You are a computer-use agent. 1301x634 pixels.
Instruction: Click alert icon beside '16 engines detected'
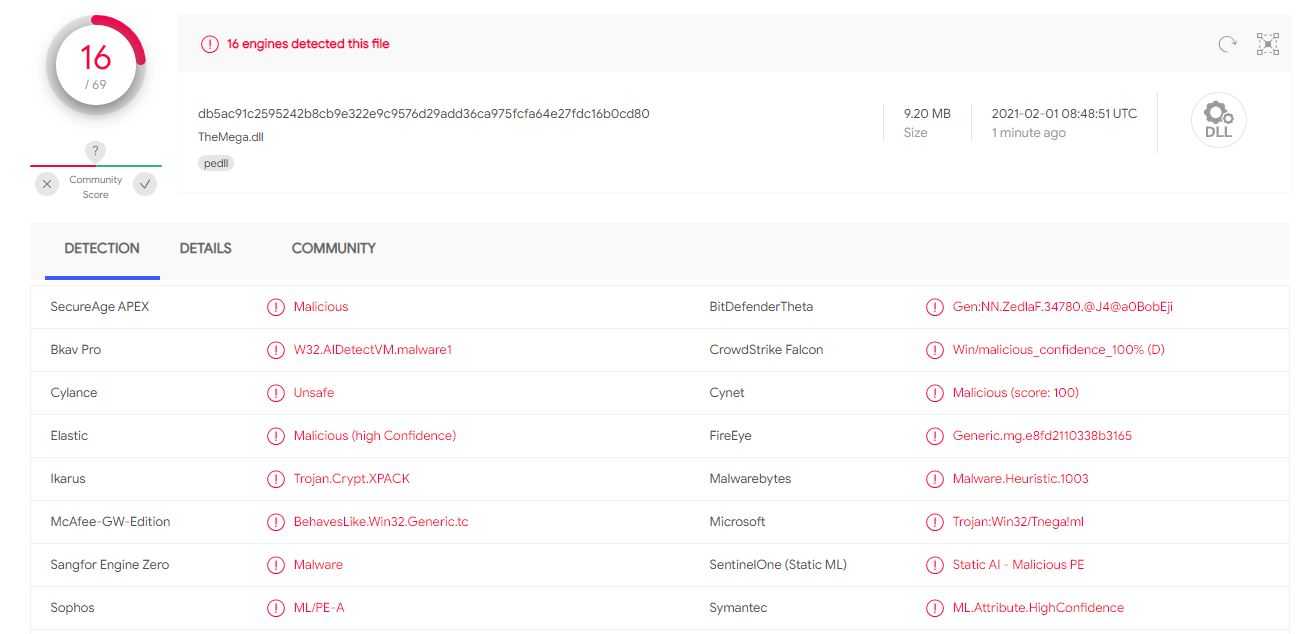(x=209, y=44)
